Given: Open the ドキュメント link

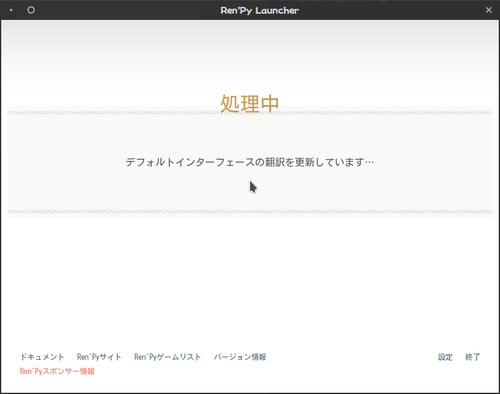Looking at the screenshot, I should click(42, 357).
